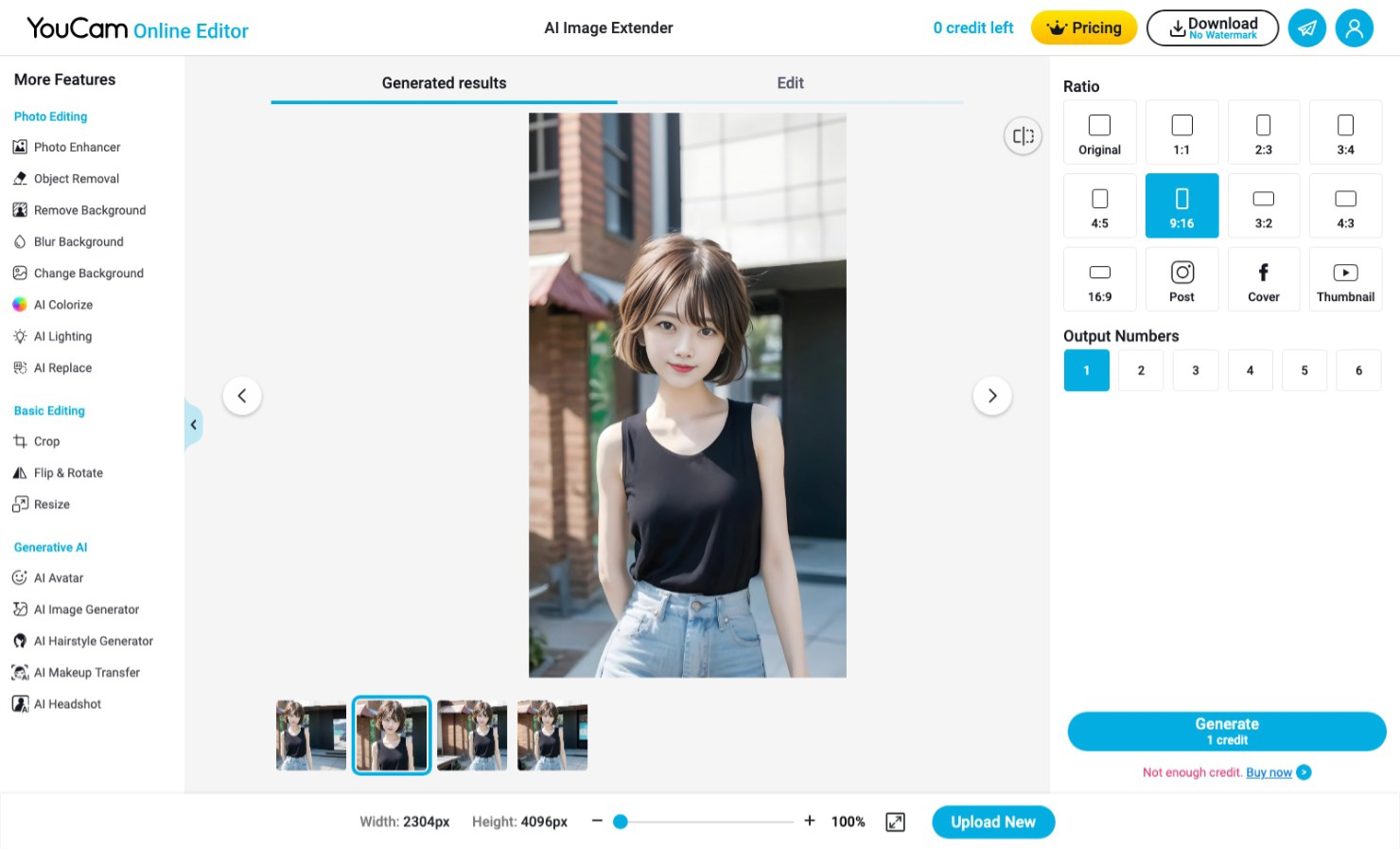Switch to the Edit tab
The height and width of the screenshot is (849, 1400).
[790, 83]
